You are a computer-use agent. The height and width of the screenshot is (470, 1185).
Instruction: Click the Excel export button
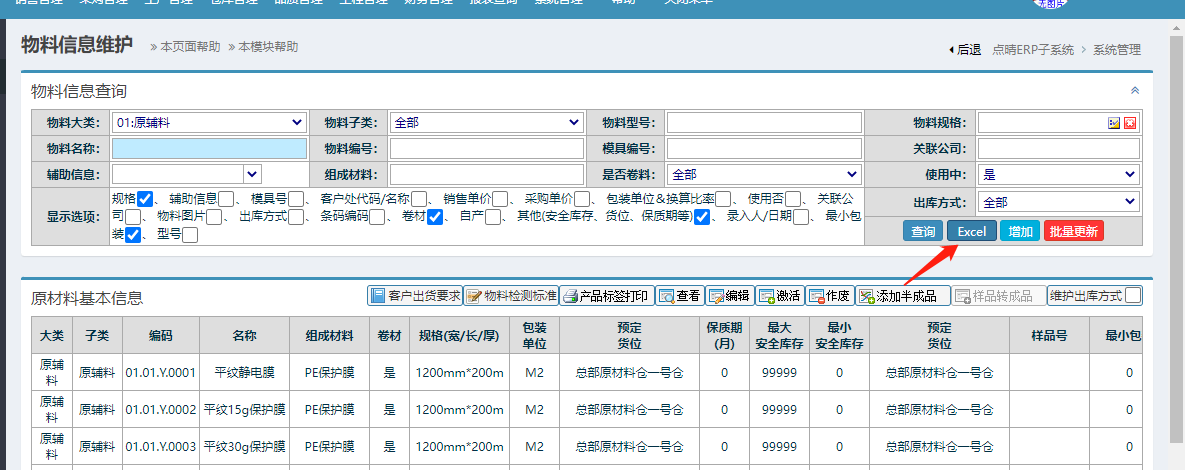point(971,232)
